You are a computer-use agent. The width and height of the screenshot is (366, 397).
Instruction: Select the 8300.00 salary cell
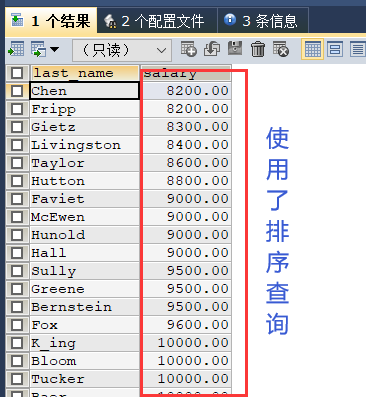pos(186,127)
